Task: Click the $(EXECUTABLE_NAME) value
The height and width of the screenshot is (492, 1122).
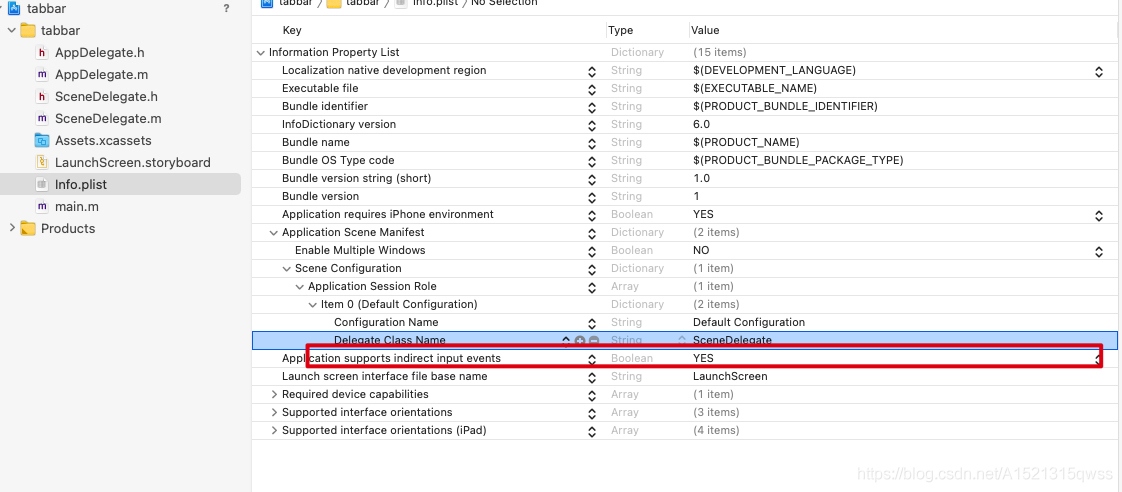Action: click(754, 88)
